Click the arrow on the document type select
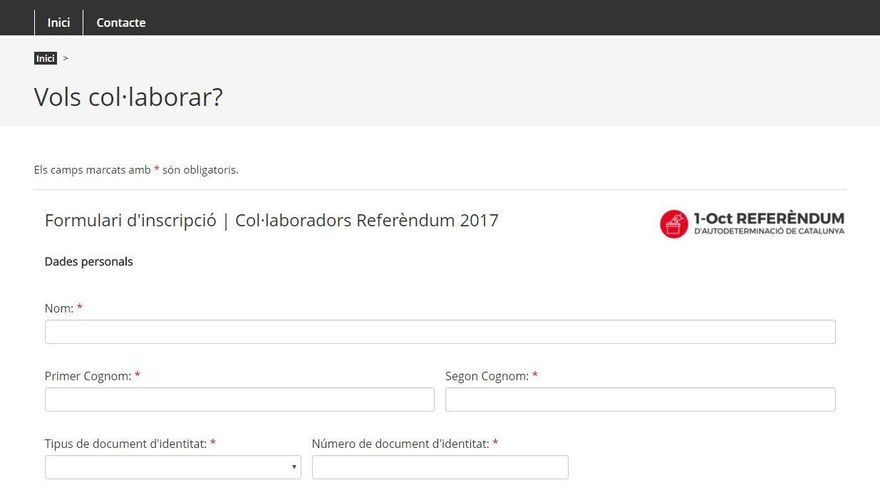Screen dimensions: 880x495 [294, 467]
